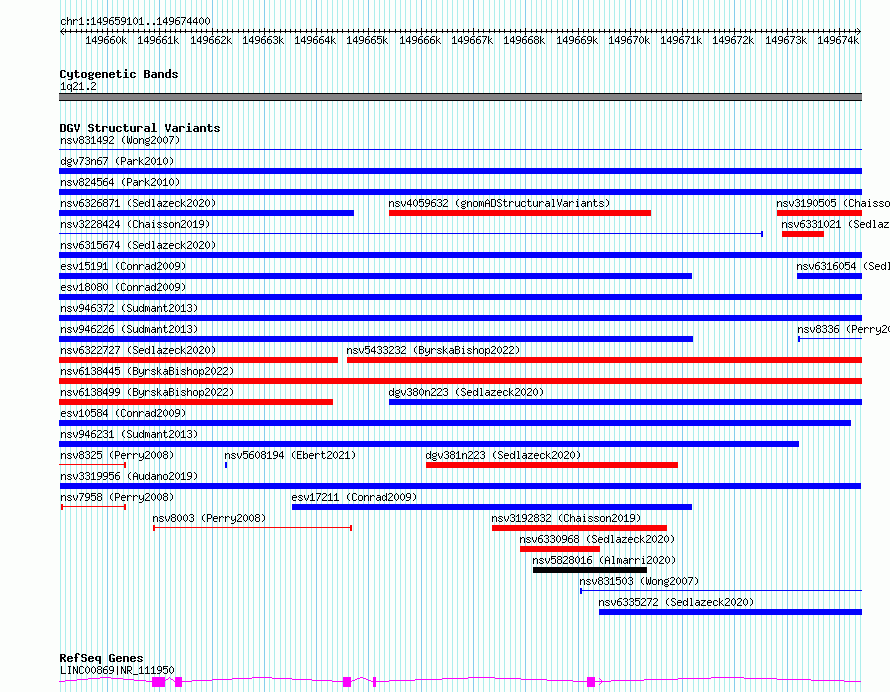Select the dgv73n67 (Park2010) variant label
The width and height of the screenshot is (890, 692).
pos(117,161)
